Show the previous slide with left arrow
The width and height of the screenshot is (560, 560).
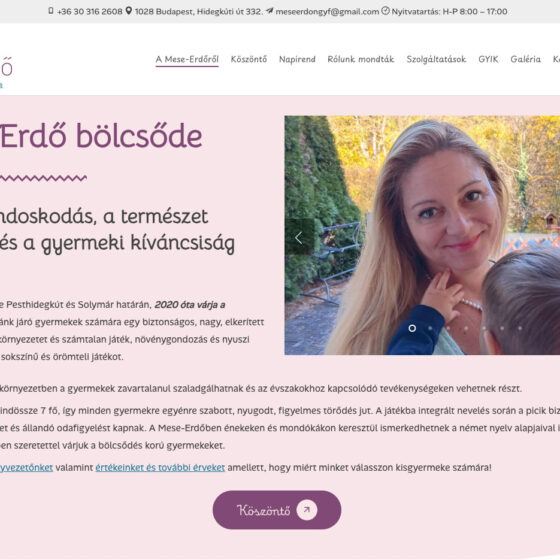tap(299, 238)
